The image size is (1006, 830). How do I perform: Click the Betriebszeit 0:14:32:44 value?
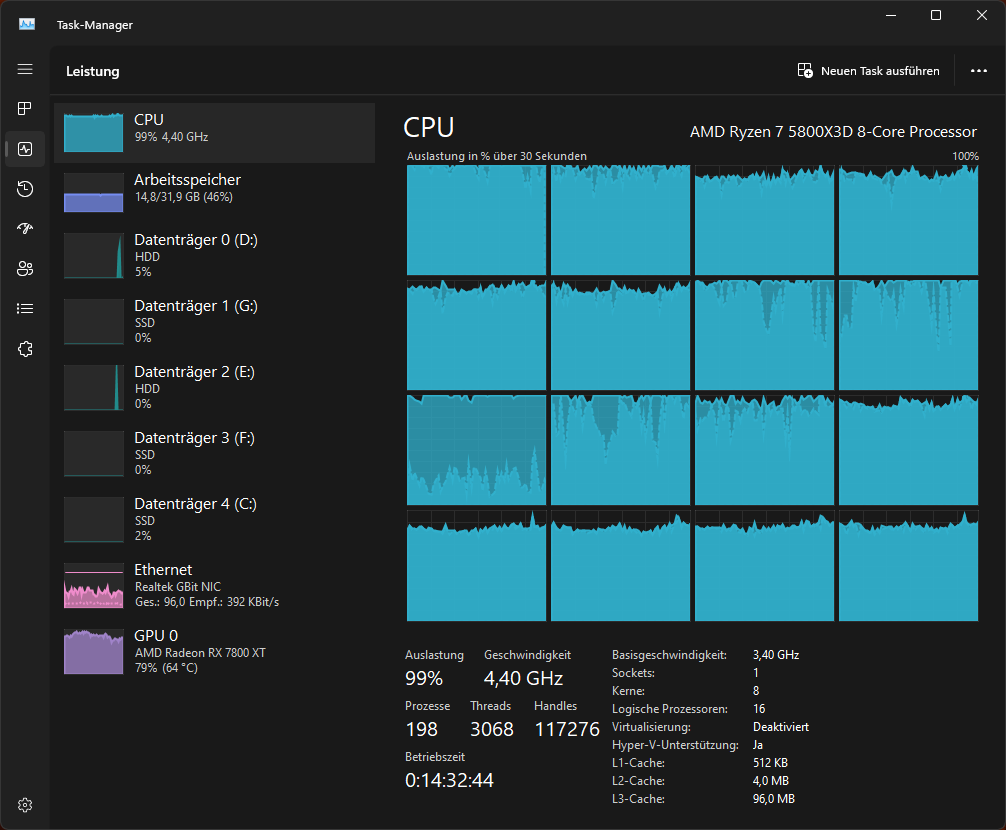[449, 780]
